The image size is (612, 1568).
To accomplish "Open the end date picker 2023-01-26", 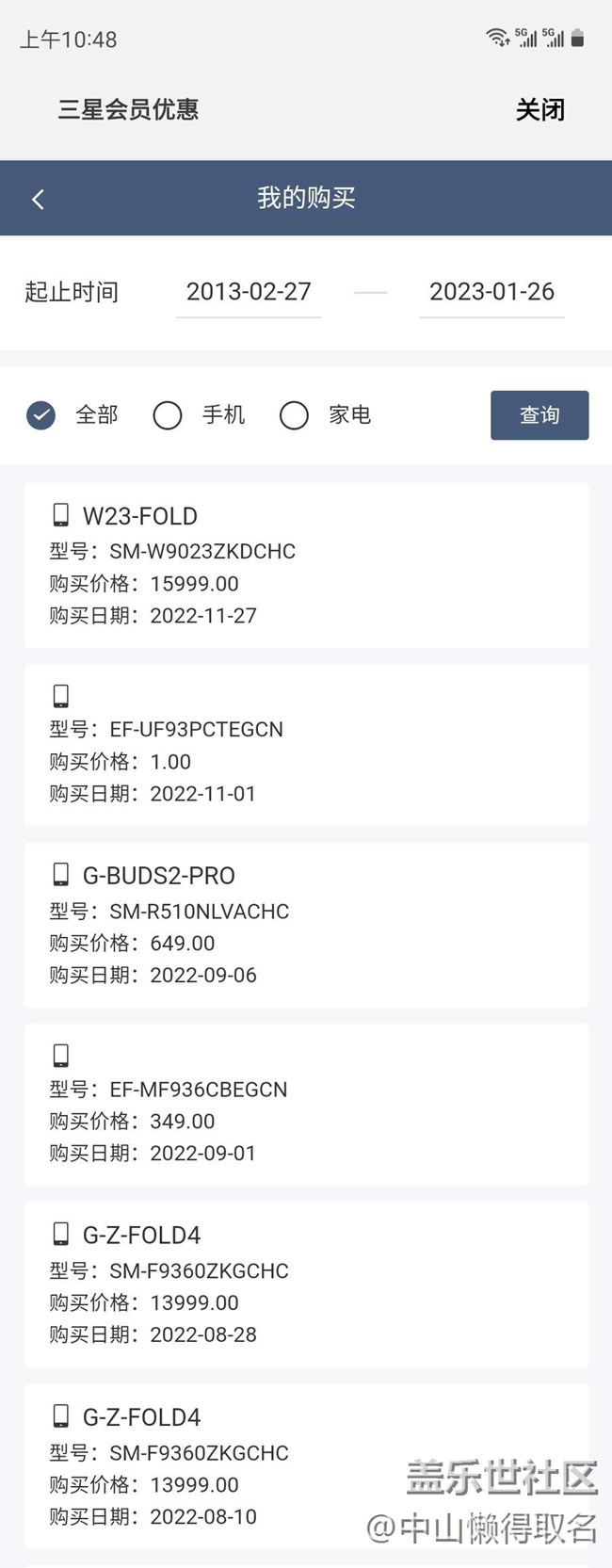I will (491, 292).
